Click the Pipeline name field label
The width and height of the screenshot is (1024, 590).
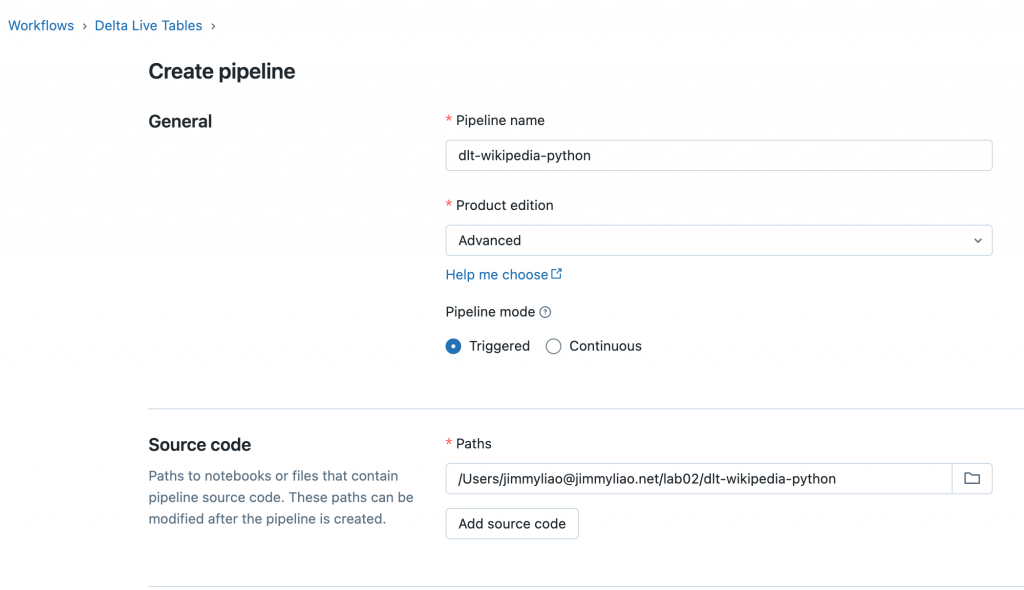[x=500, y=120]
